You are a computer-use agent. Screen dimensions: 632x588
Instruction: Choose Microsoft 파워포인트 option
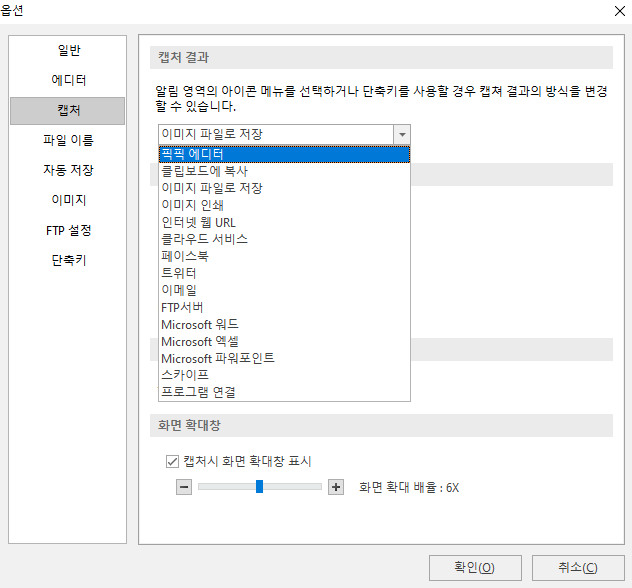point(285,359)
